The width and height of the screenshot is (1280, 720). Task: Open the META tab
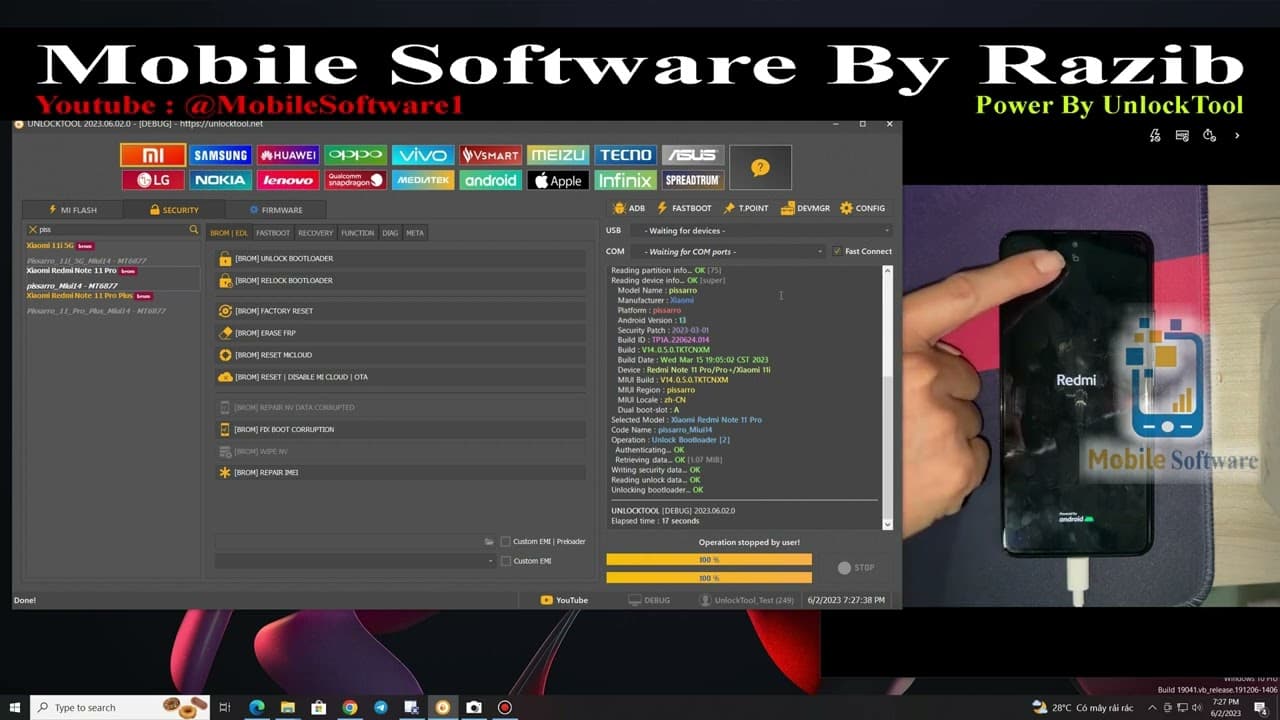click(415, 233)
